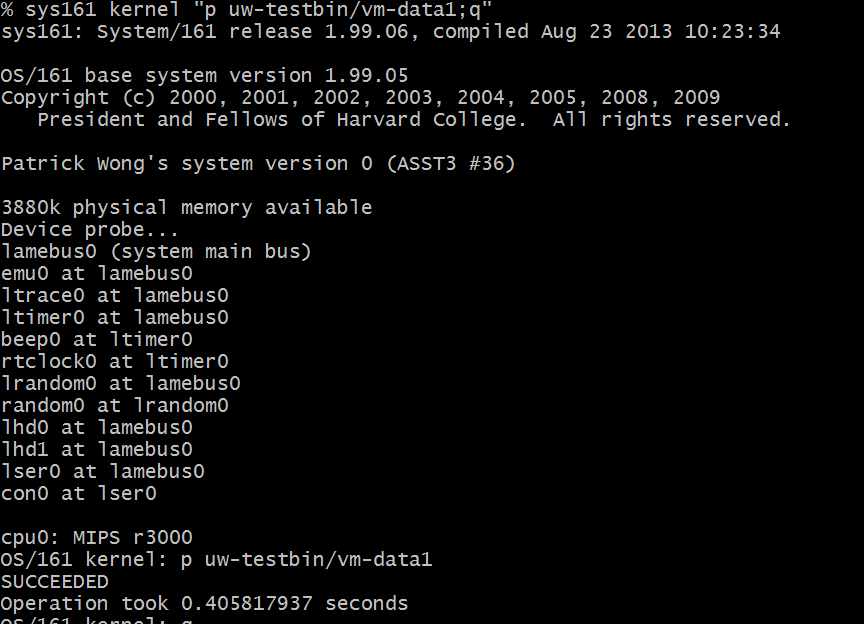Viewport: 864px width, 624px height.
Task: Click the rtclock0 at ltimer0 line
Action: click(114, 362)
